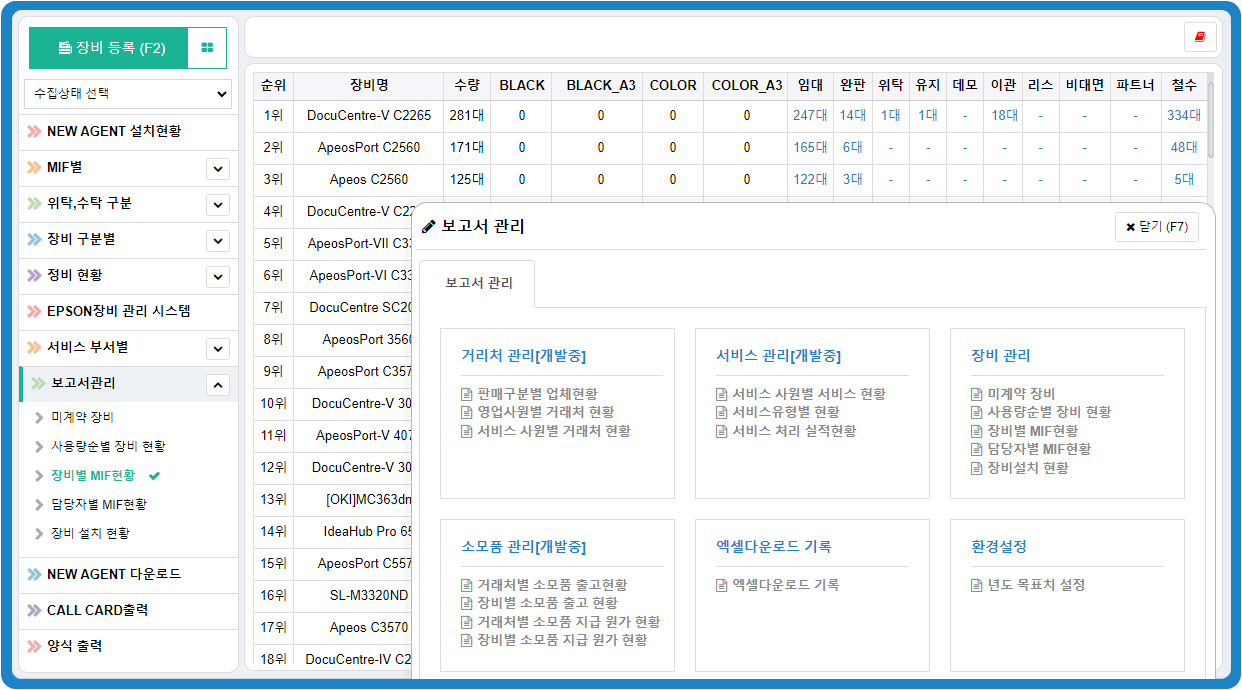Click the 파트너 column header
Viewport: 1242px width, 690px height.
tap(1135, 85)
